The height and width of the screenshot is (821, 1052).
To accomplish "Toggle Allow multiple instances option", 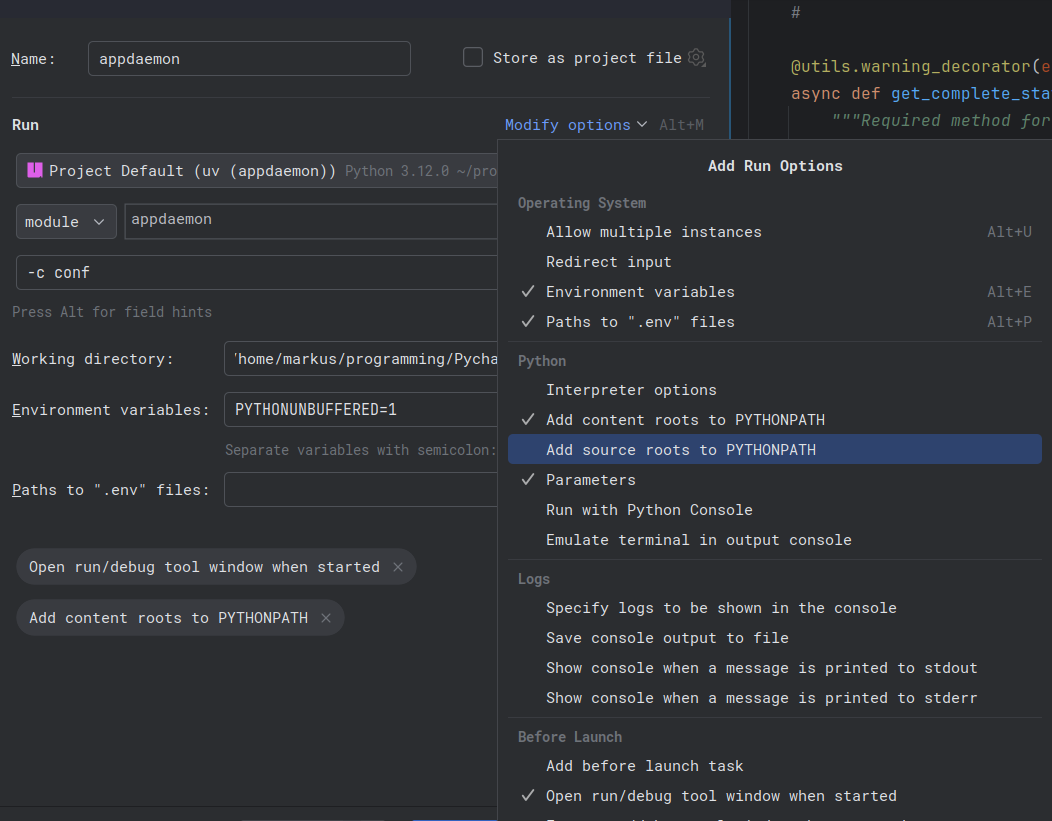I will click(775, 232).
